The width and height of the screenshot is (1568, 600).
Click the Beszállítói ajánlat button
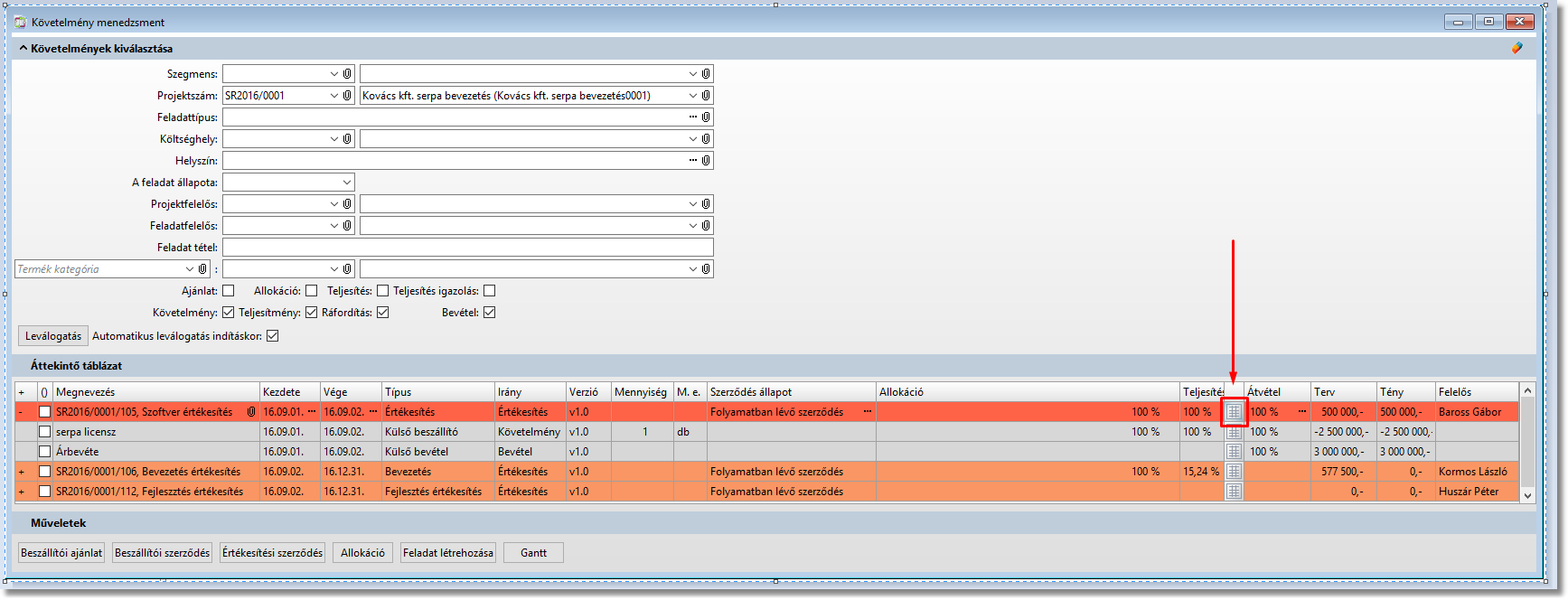click(61, 553)
